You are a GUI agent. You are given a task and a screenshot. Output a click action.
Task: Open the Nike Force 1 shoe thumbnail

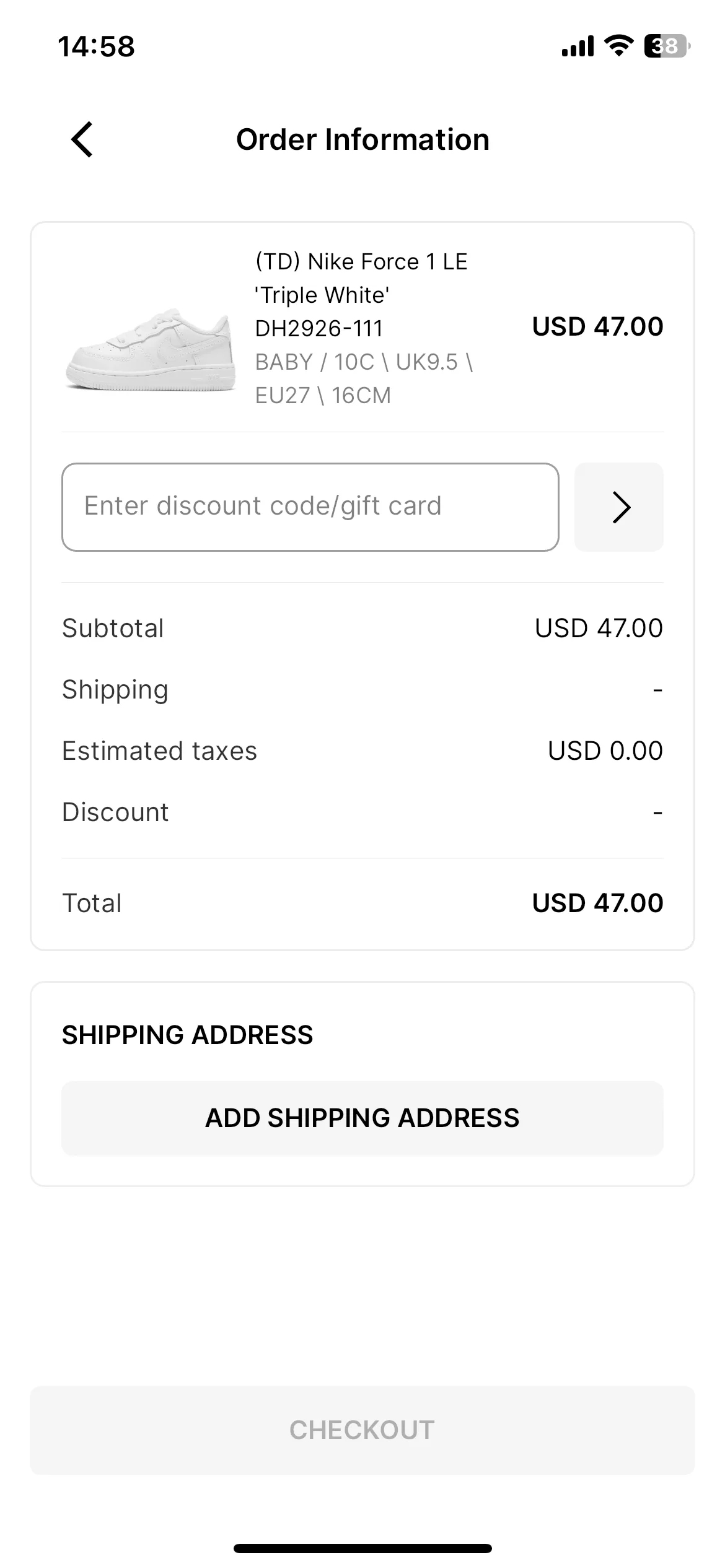[151, 350]
